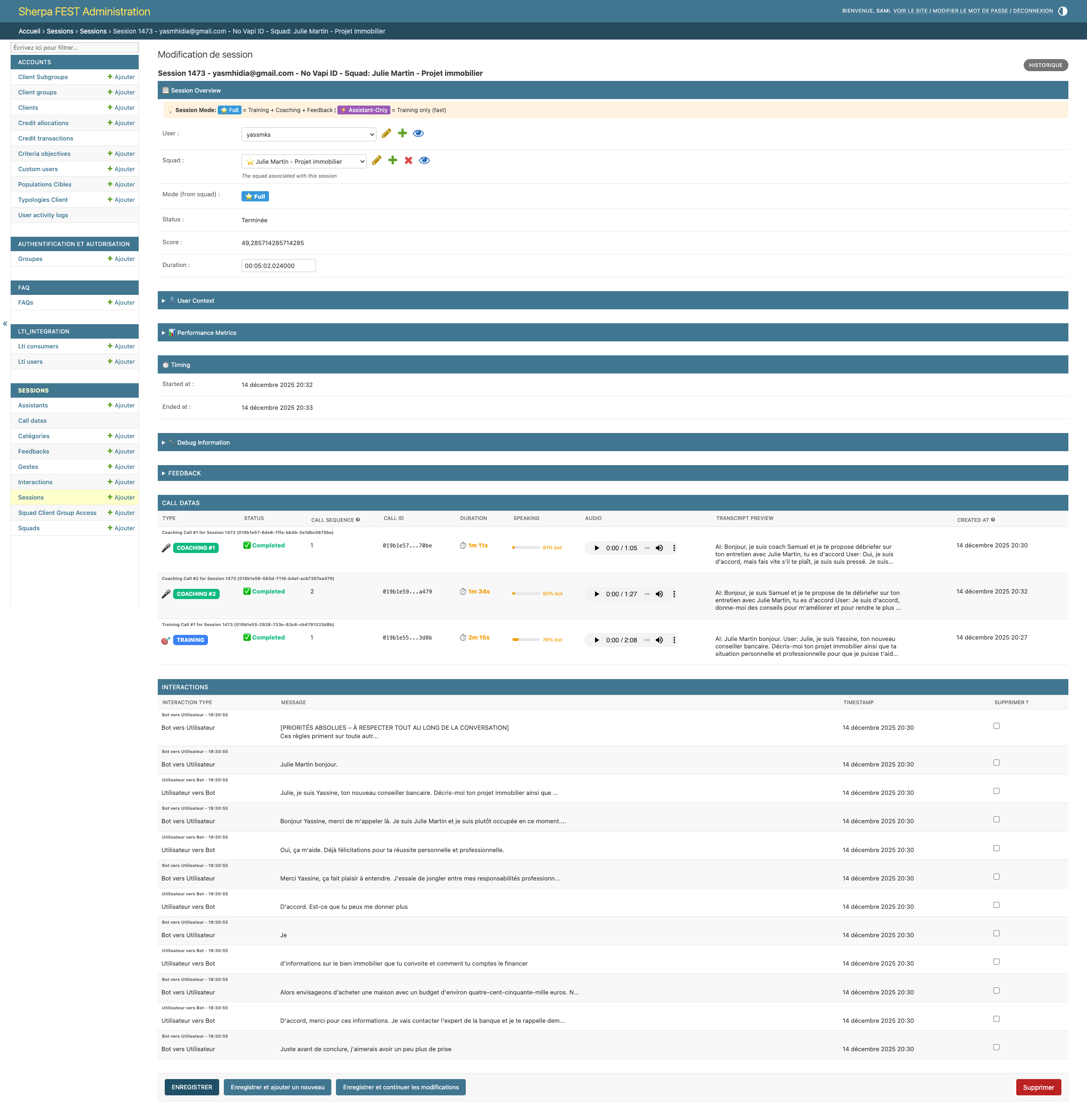Expand the Performance Metrics section

point(207,333)
